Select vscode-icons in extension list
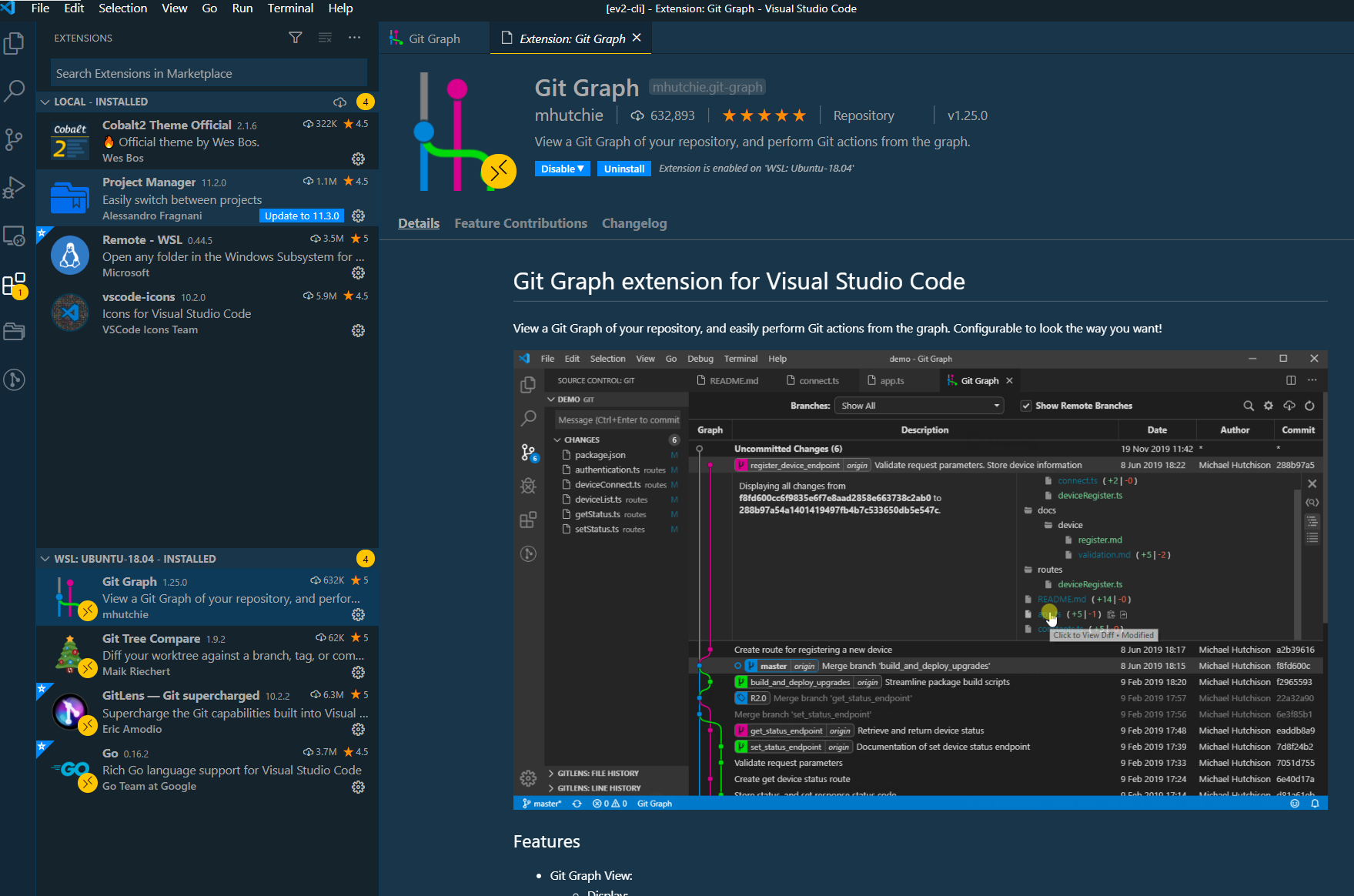Screen dimensions: 1354x896 point(207,313)
